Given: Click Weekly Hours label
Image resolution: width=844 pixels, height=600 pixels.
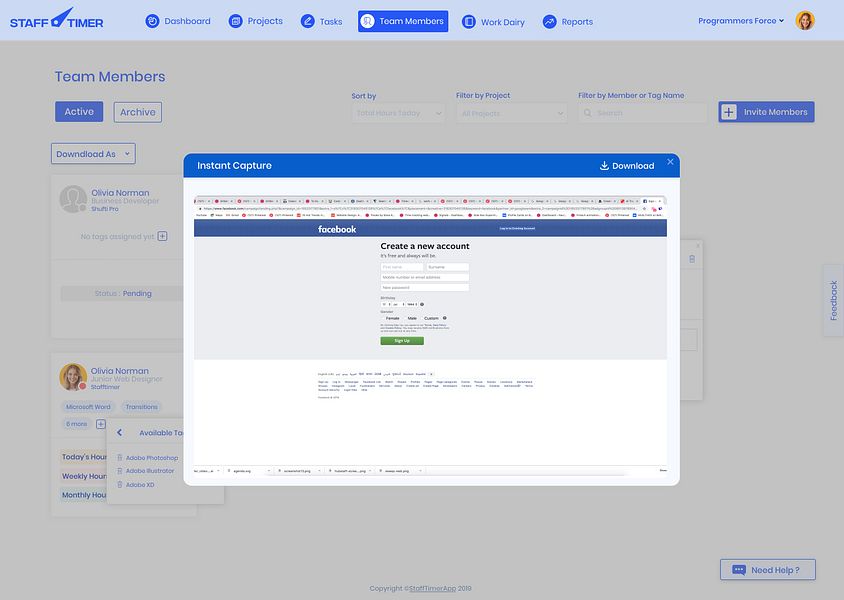Looking at the screenshot, I should pos(84,476).
